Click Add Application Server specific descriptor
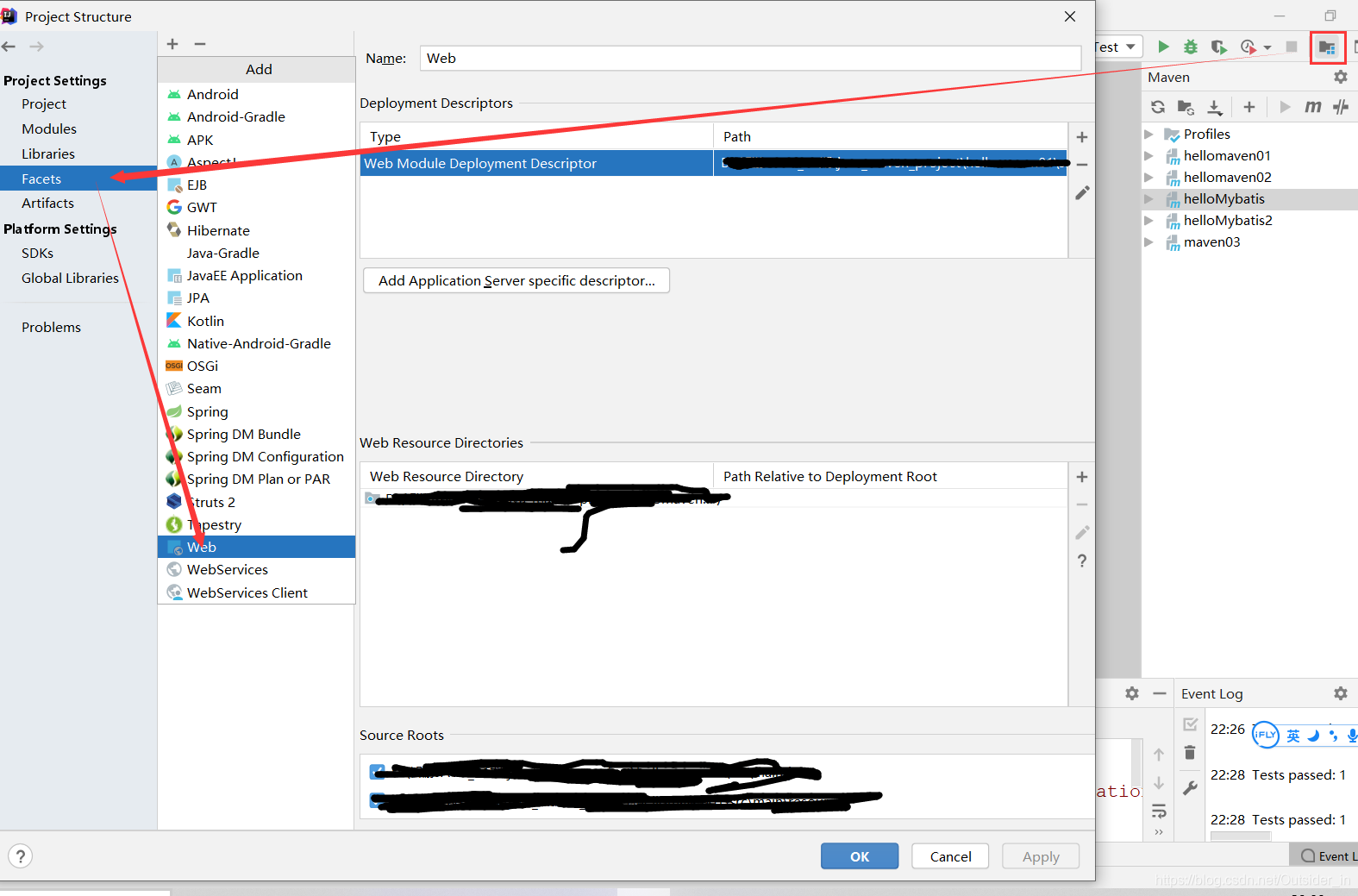 click(x=516, y=280)
